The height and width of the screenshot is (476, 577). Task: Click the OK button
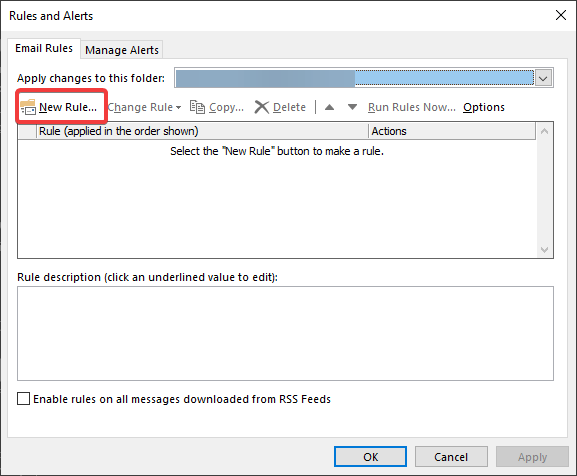(370, 457)
